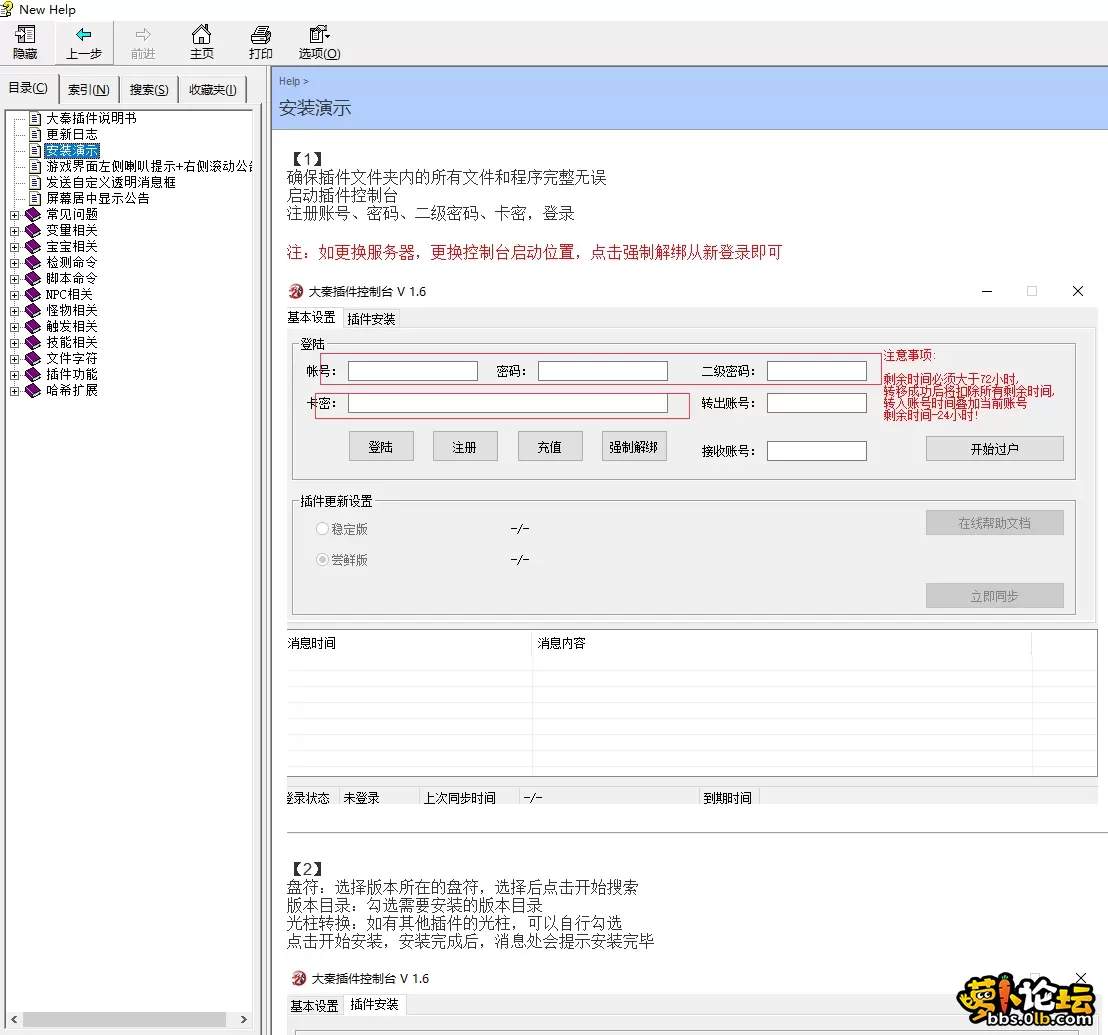Click the 强制解绑 button
1108x1035 pixels.
[x=633, y=447]
